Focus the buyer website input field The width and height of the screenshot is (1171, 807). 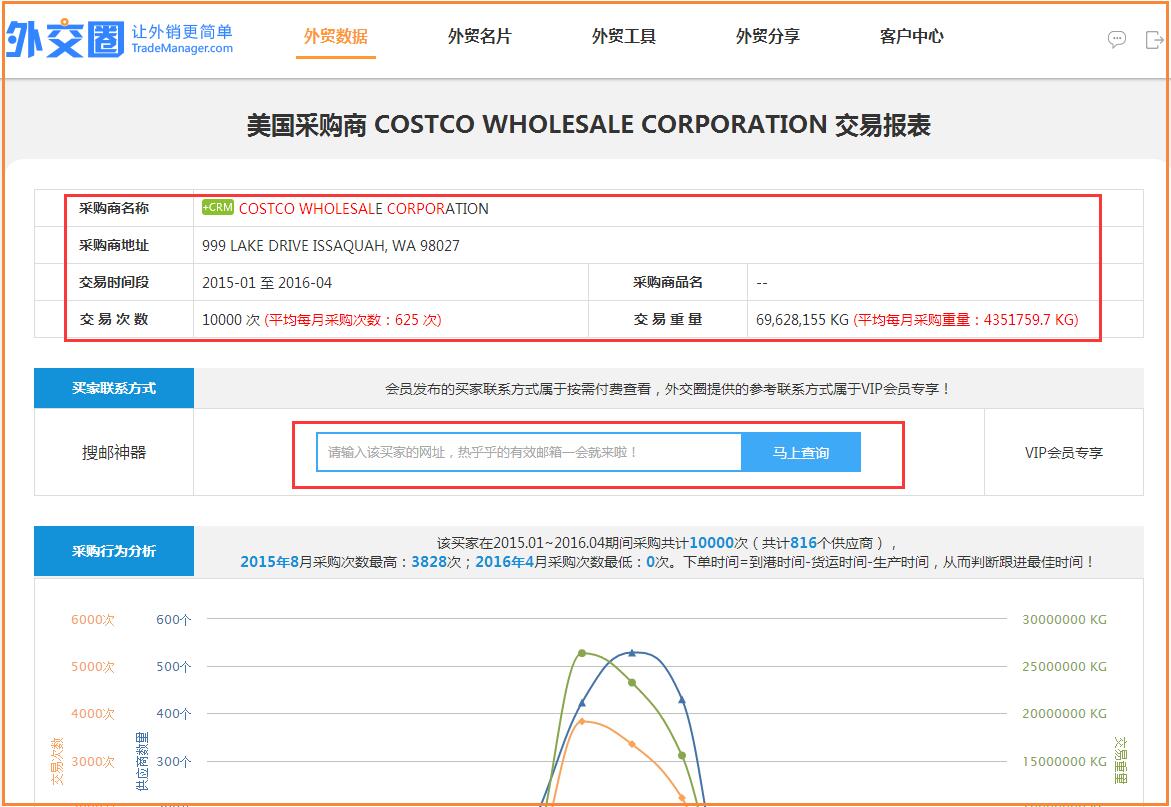(x=529, y=452)
